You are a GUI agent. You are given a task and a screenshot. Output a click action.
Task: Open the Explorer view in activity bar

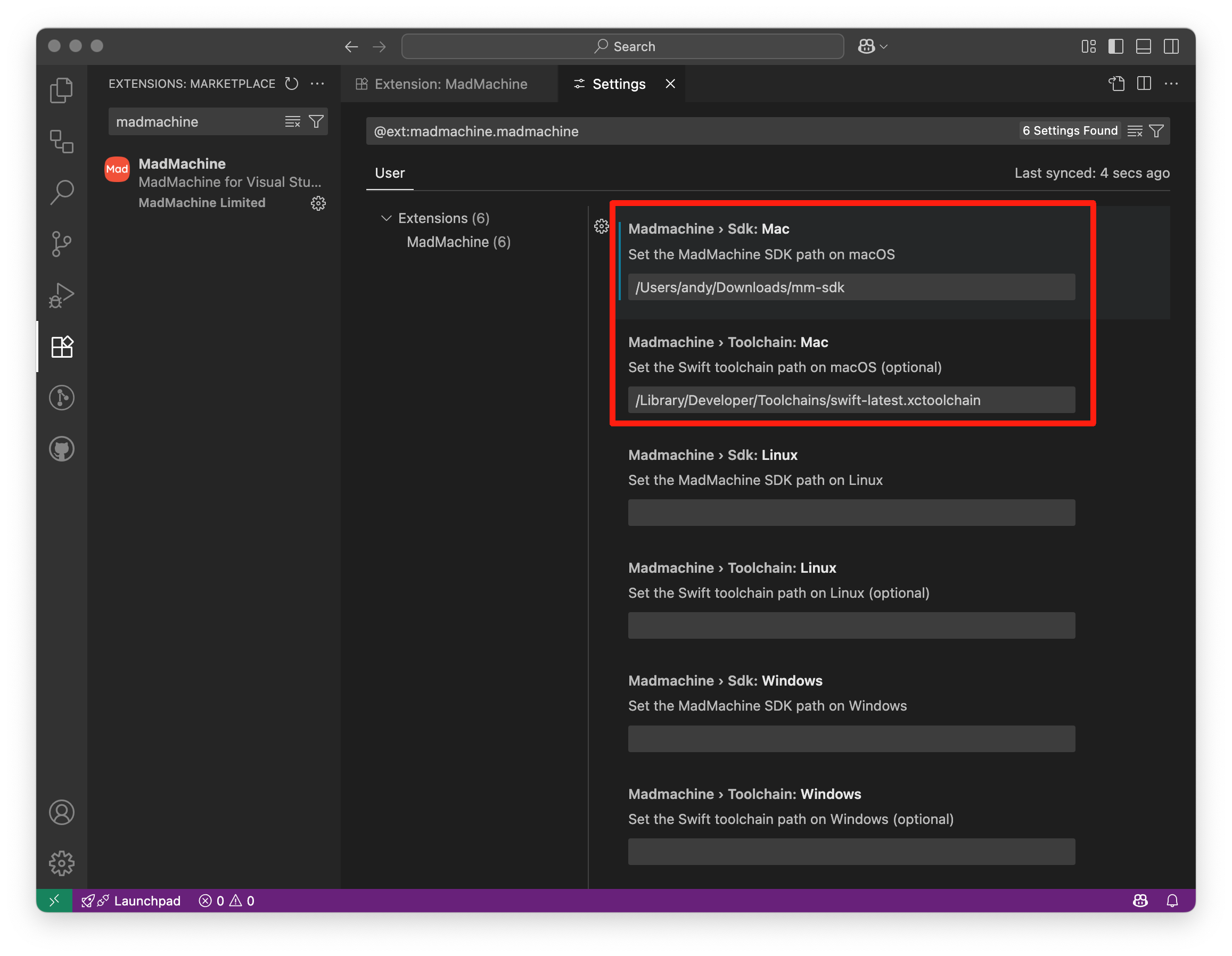point(61,90)
